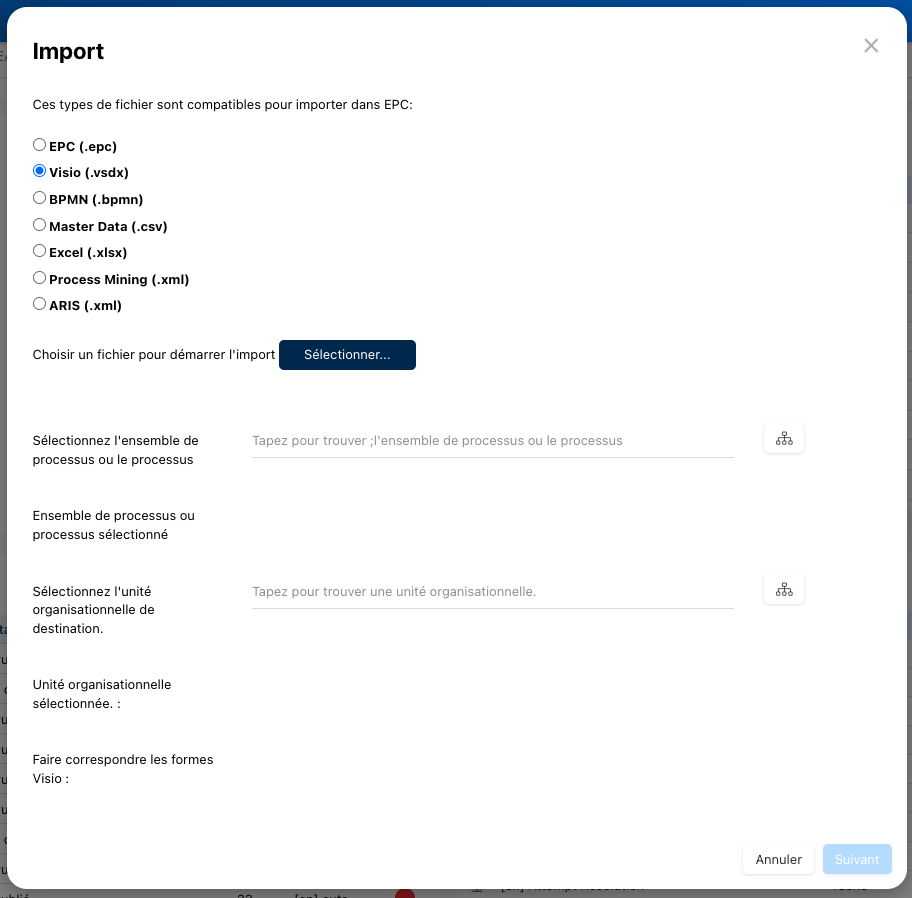The width and height of the screenshot is (912, 898).
Task: Select the EPC (.epc) radio option
Action: [40, 145]
